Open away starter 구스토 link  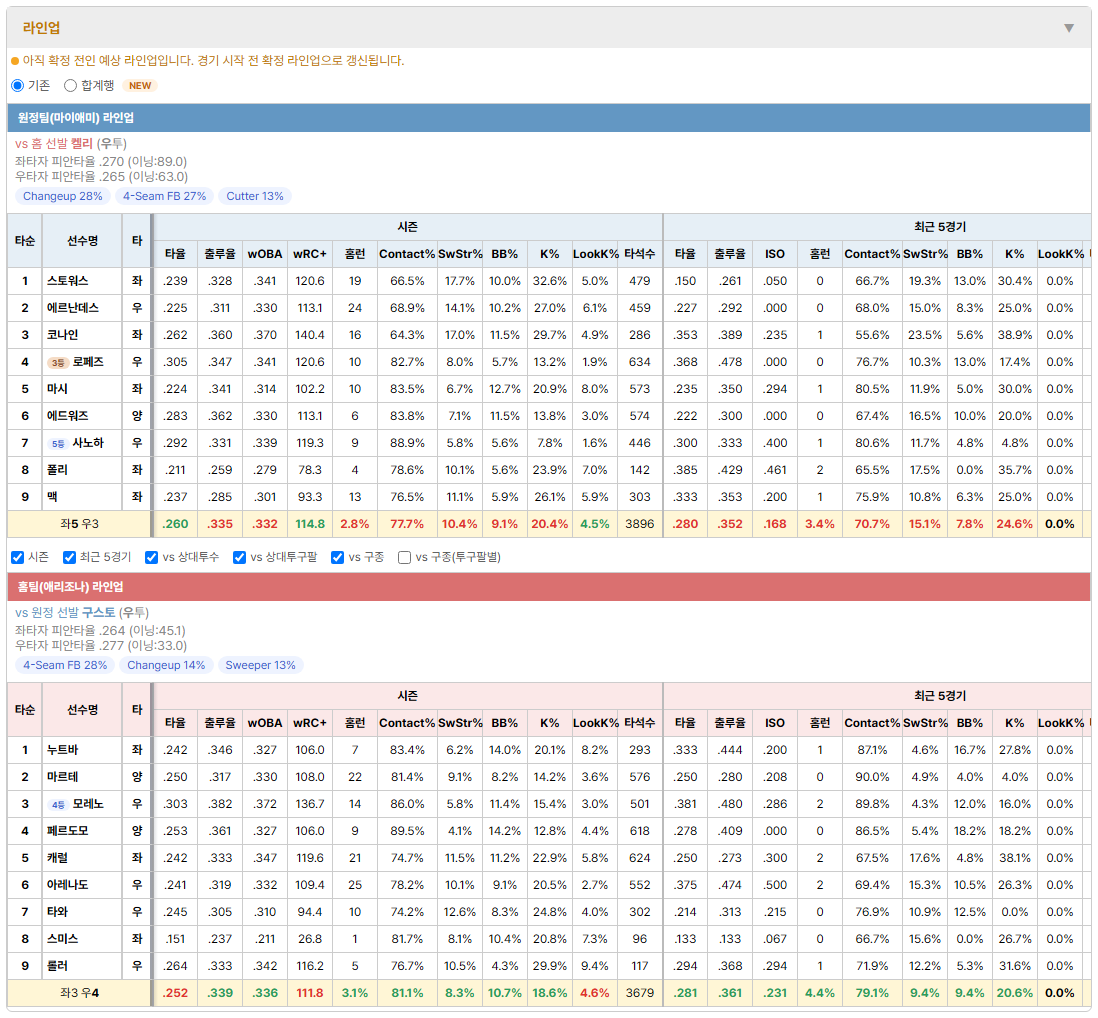click(x=98, y=613)
